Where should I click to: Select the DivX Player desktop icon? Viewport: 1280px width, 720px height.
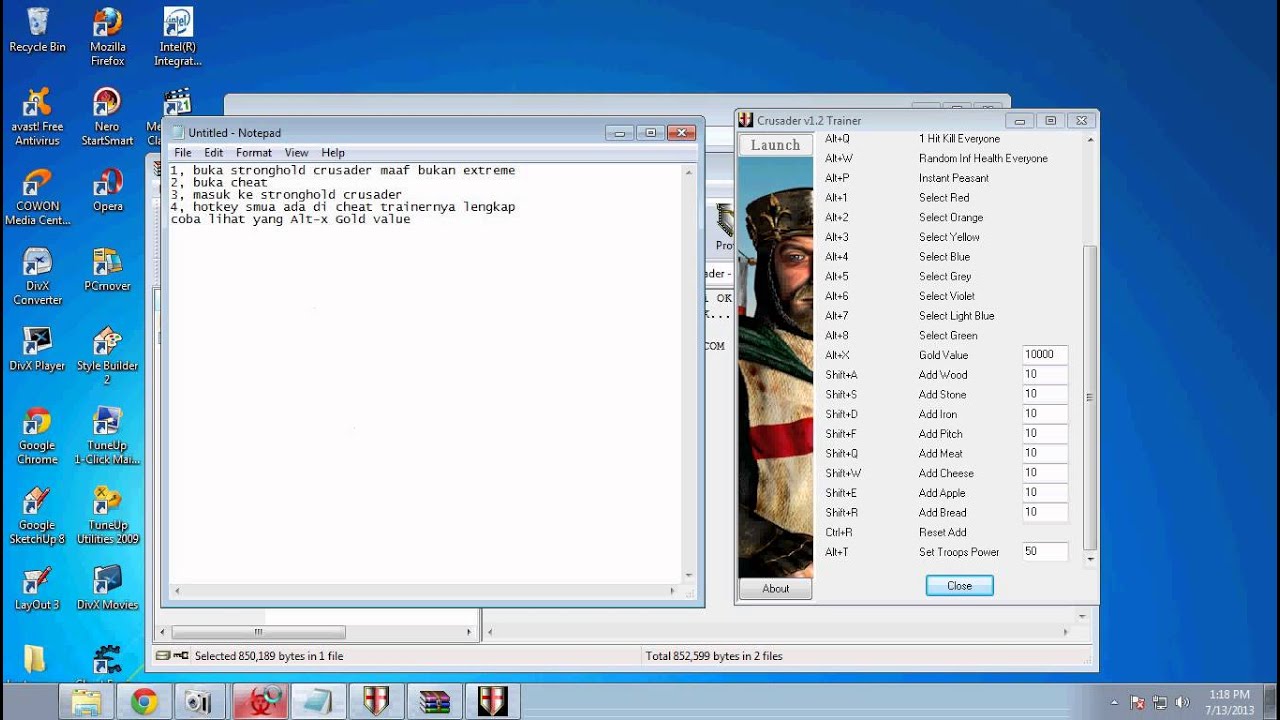[x=38, y=348]
